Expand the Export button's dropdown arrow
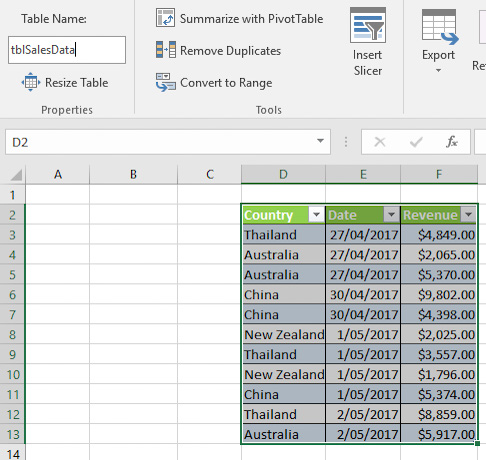486x460 pixels. click(439, 70)
